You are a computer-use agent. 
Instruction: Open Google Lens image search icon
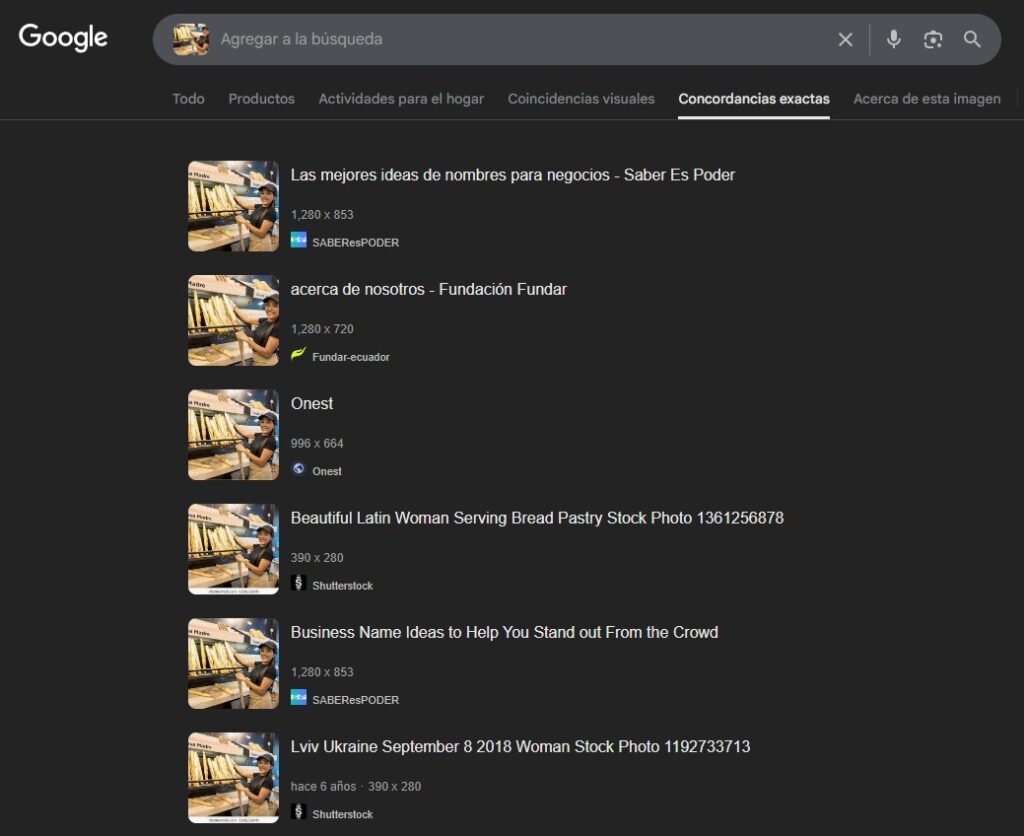pos(933,40)
